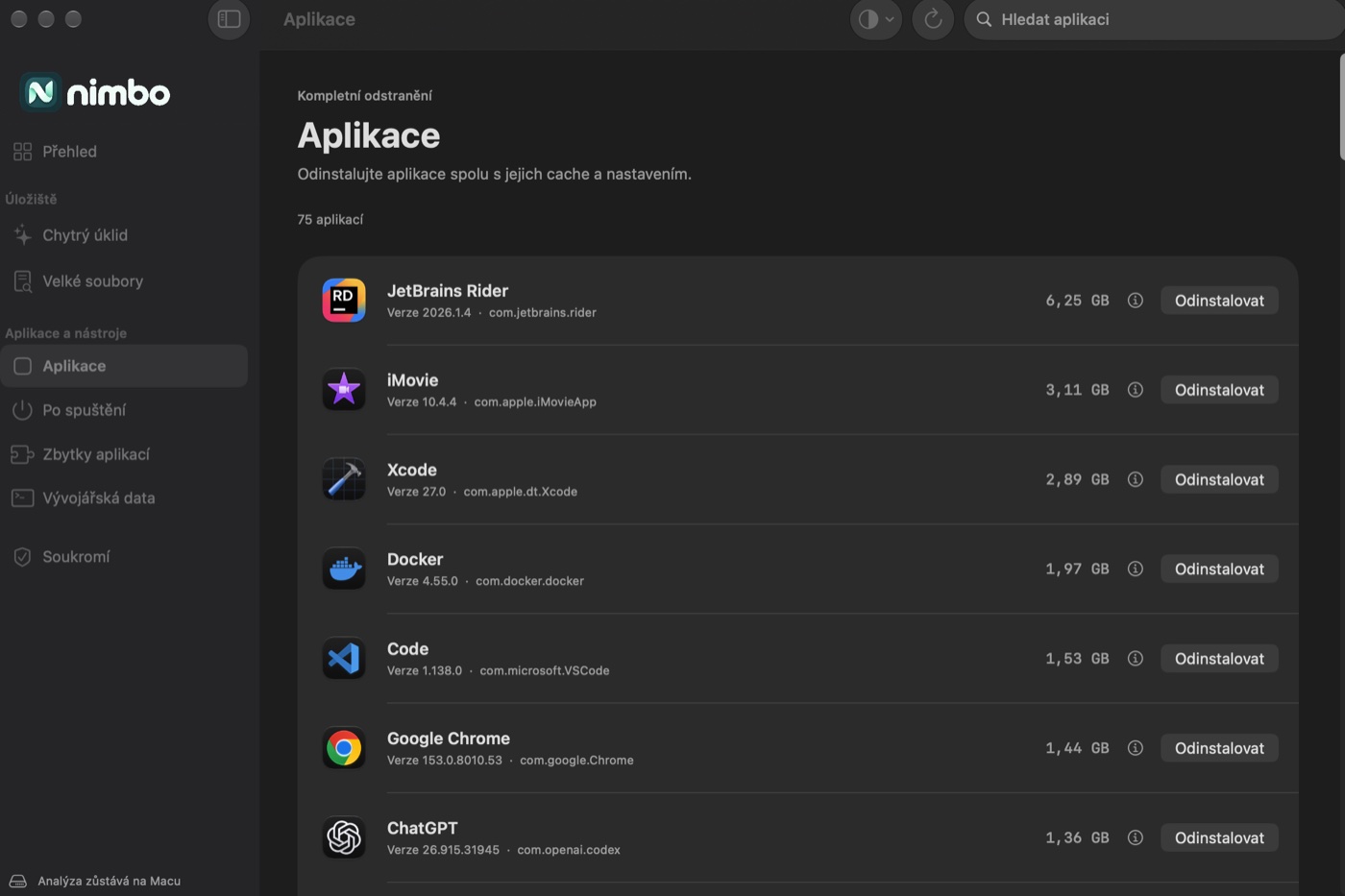This screenshot has width=1345, height=896.
Task: Open Chytrý úklid section
Action: click(x=124, y=235)
